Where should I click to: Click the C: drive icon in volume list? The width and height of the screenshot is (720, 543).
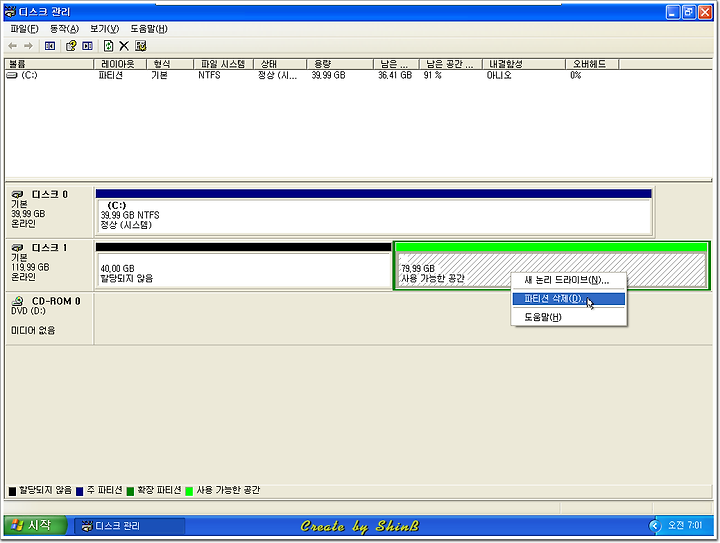point(12,75)
